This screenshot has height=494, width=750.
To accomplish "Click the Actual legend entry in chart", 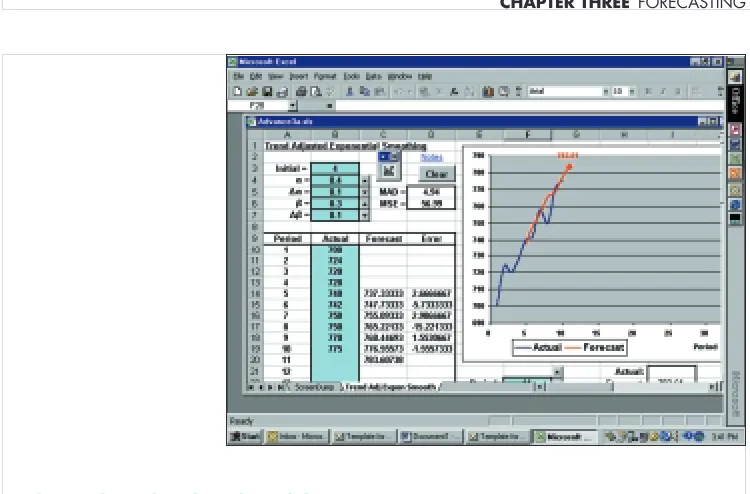I will (537, 348).
